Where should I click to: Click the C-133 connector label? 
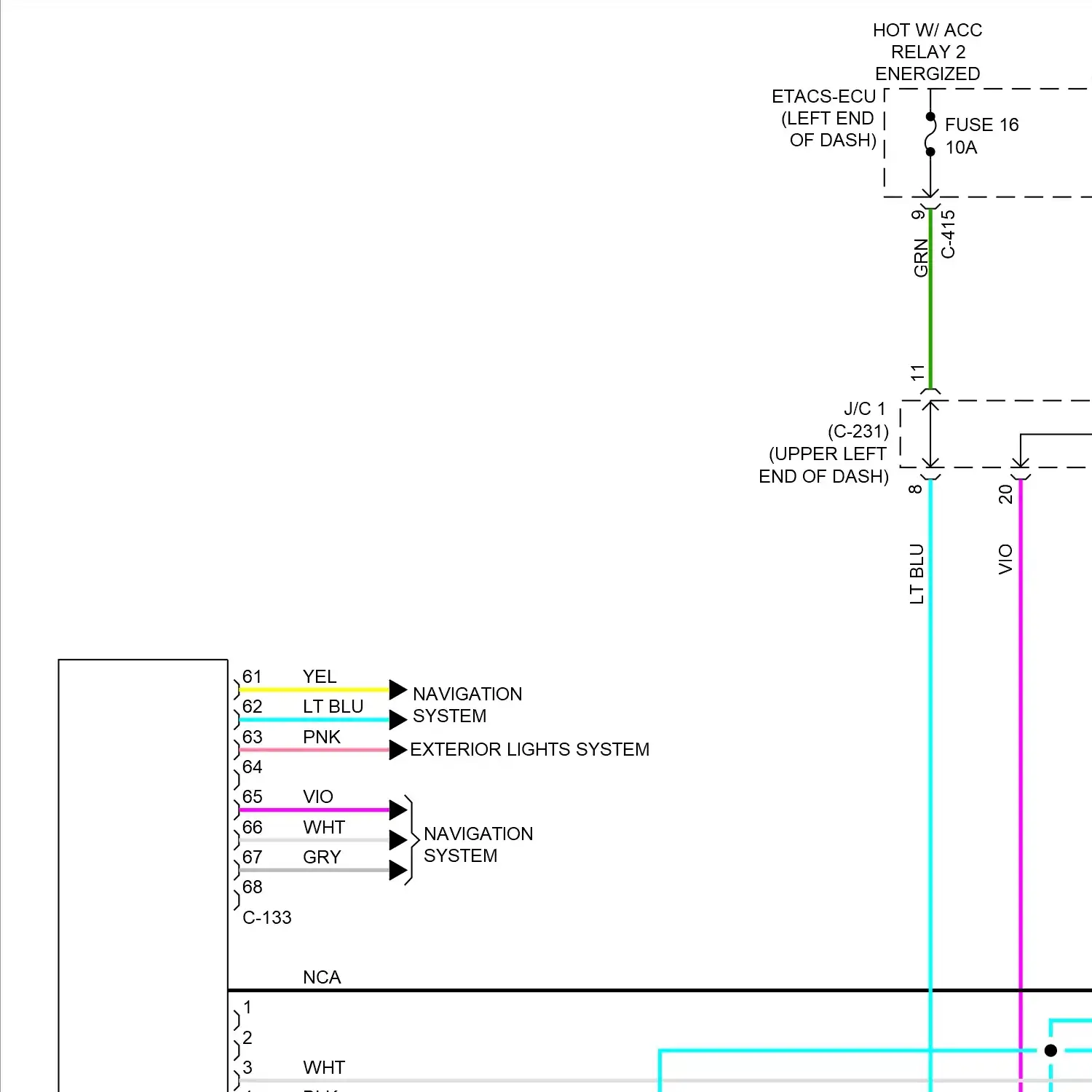coord(266,918)
